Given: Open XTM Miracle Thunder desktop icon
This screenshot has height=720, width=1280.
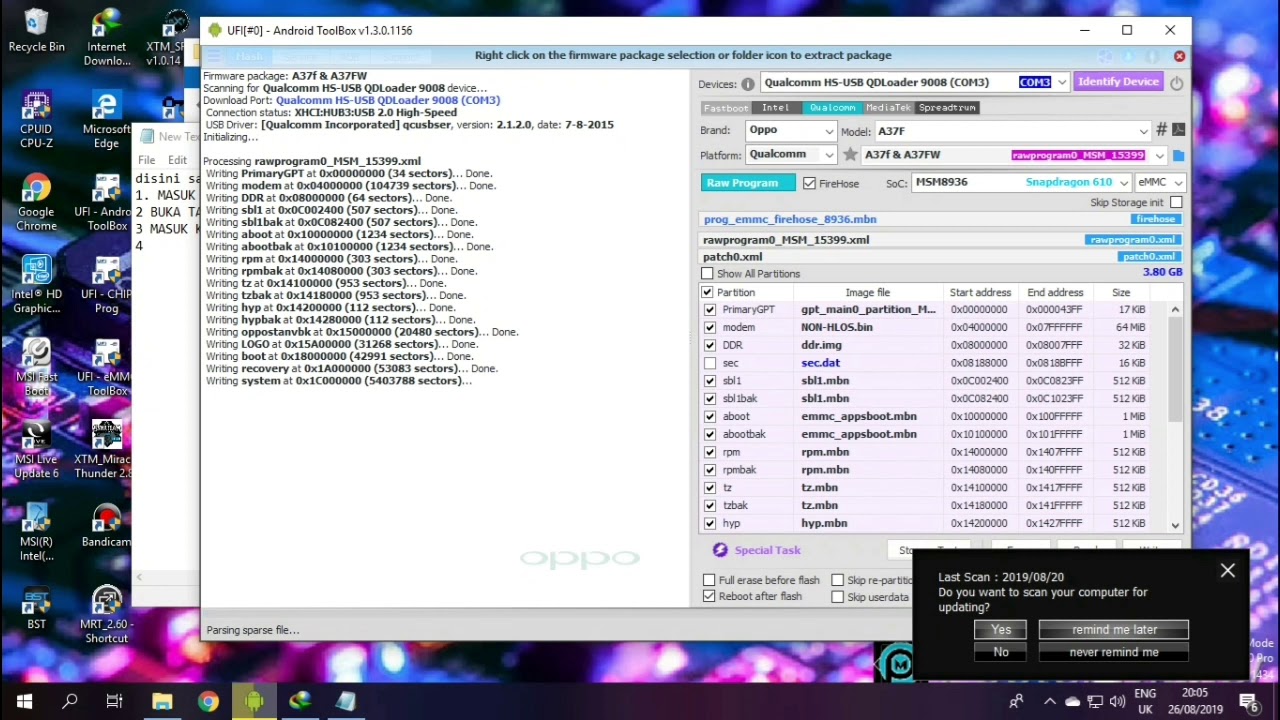Looking at the screenshot, I should point(107,451).
